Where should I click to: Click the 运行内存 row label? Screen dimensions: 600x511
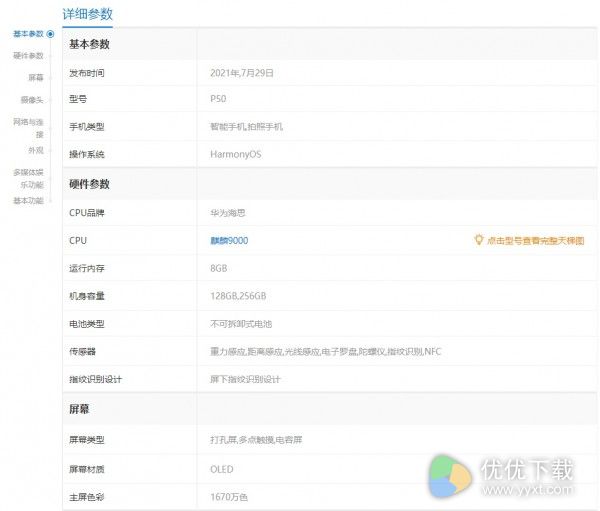[87, 268]
